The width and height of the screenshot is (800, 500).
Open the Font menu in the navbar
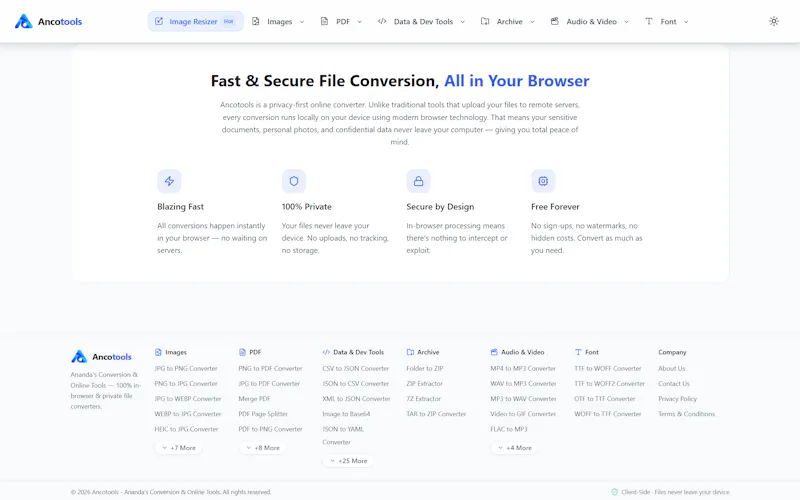pos(667,21)
